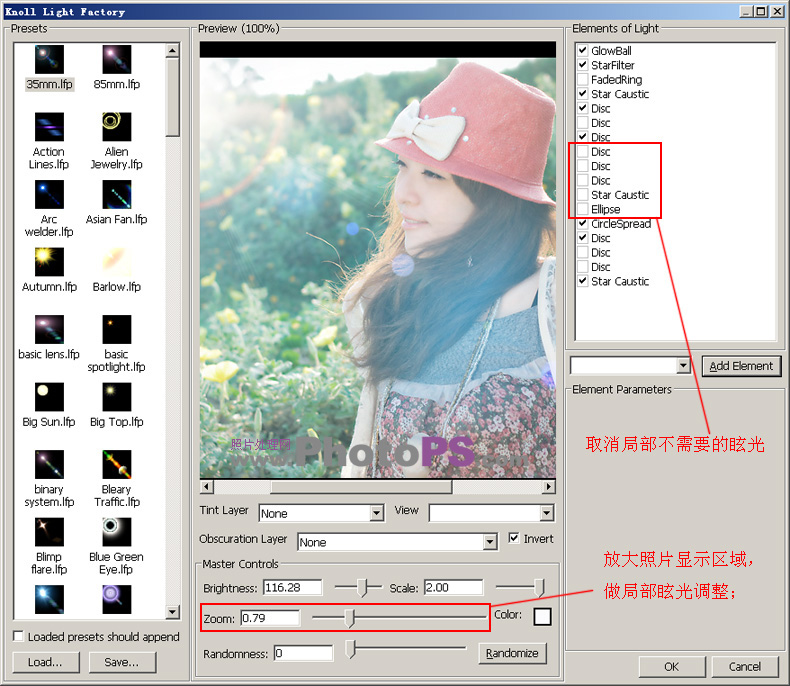The width and height of the screenshot is (790, 686).
Task: Pick the binary system.lfp preset
Action: 49,464
